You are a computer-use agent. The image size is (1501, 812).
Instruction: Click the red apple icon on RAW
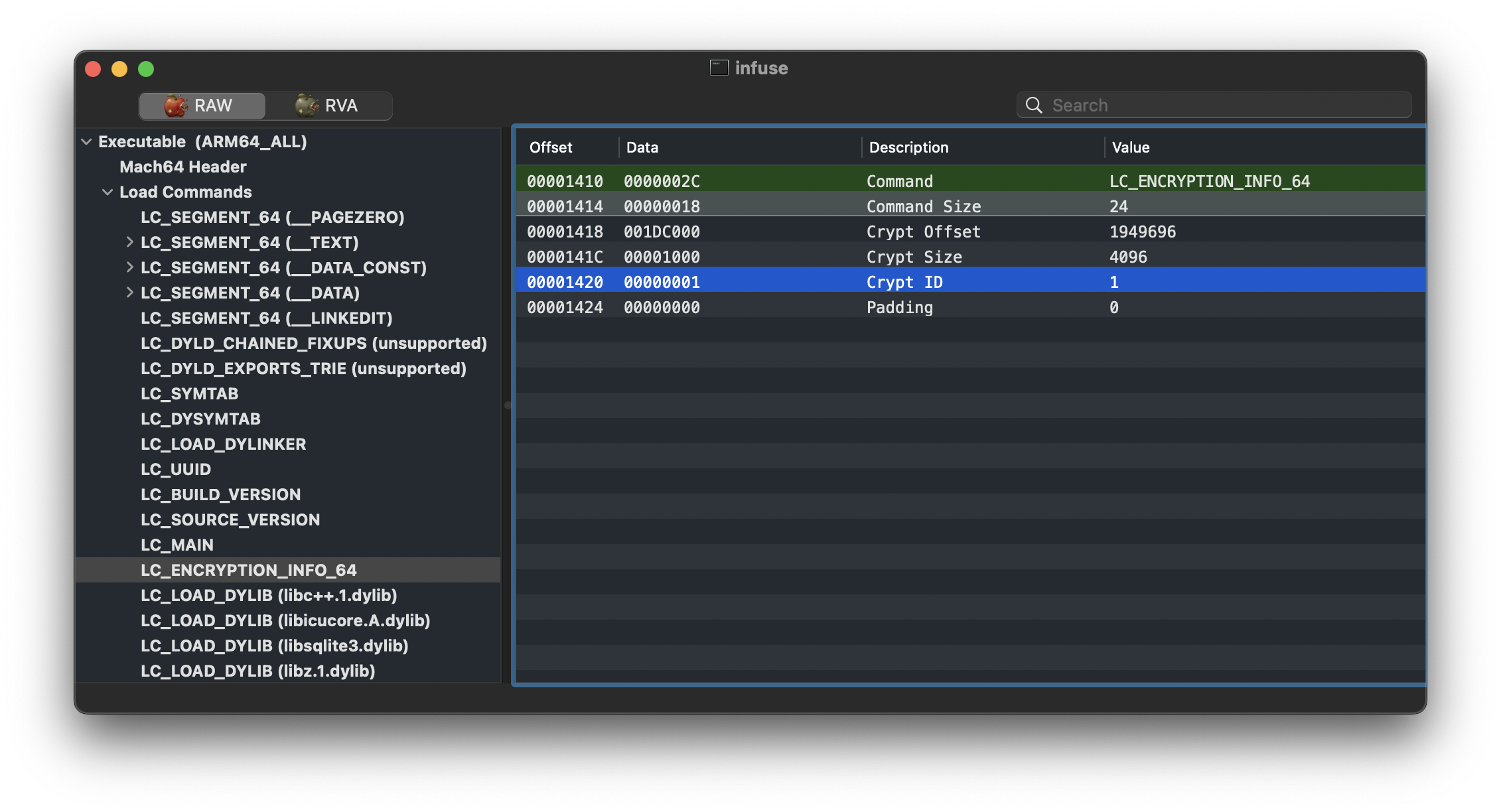(x=176, y=105)
